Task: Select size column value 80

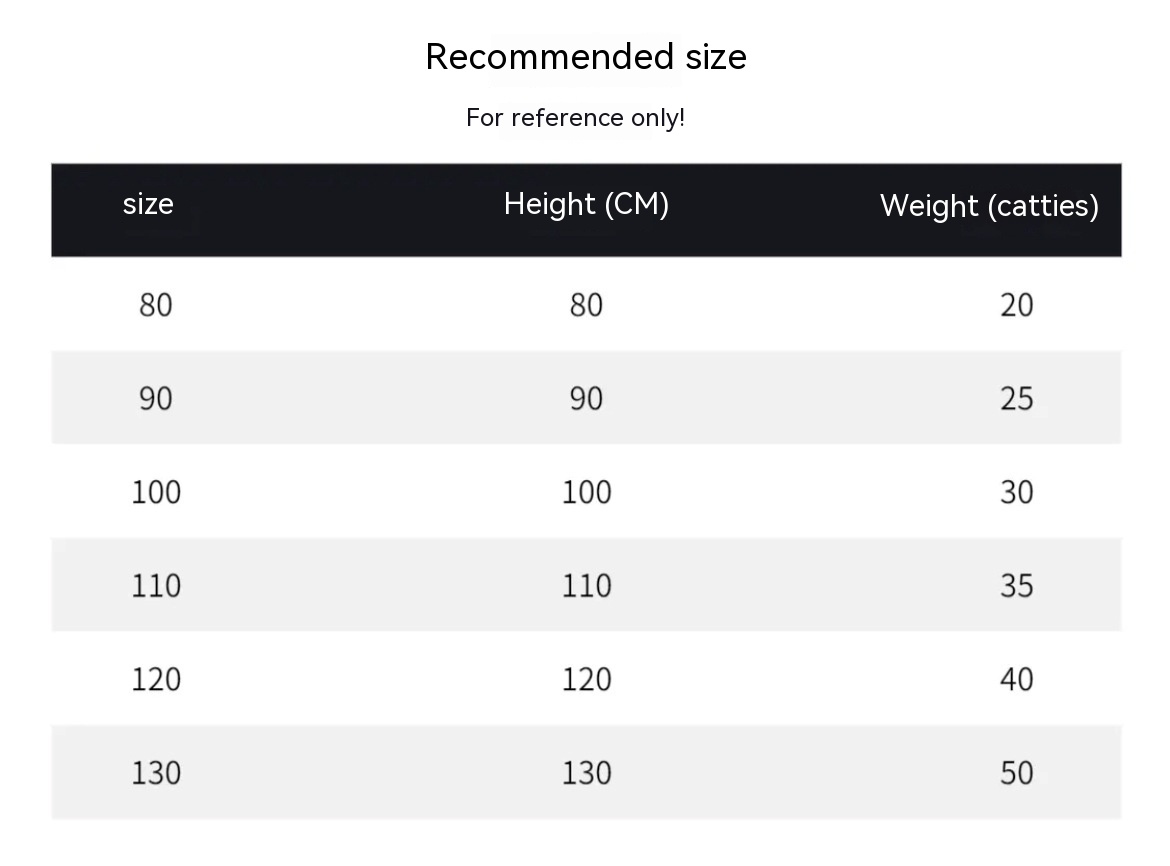Action: 156,305
